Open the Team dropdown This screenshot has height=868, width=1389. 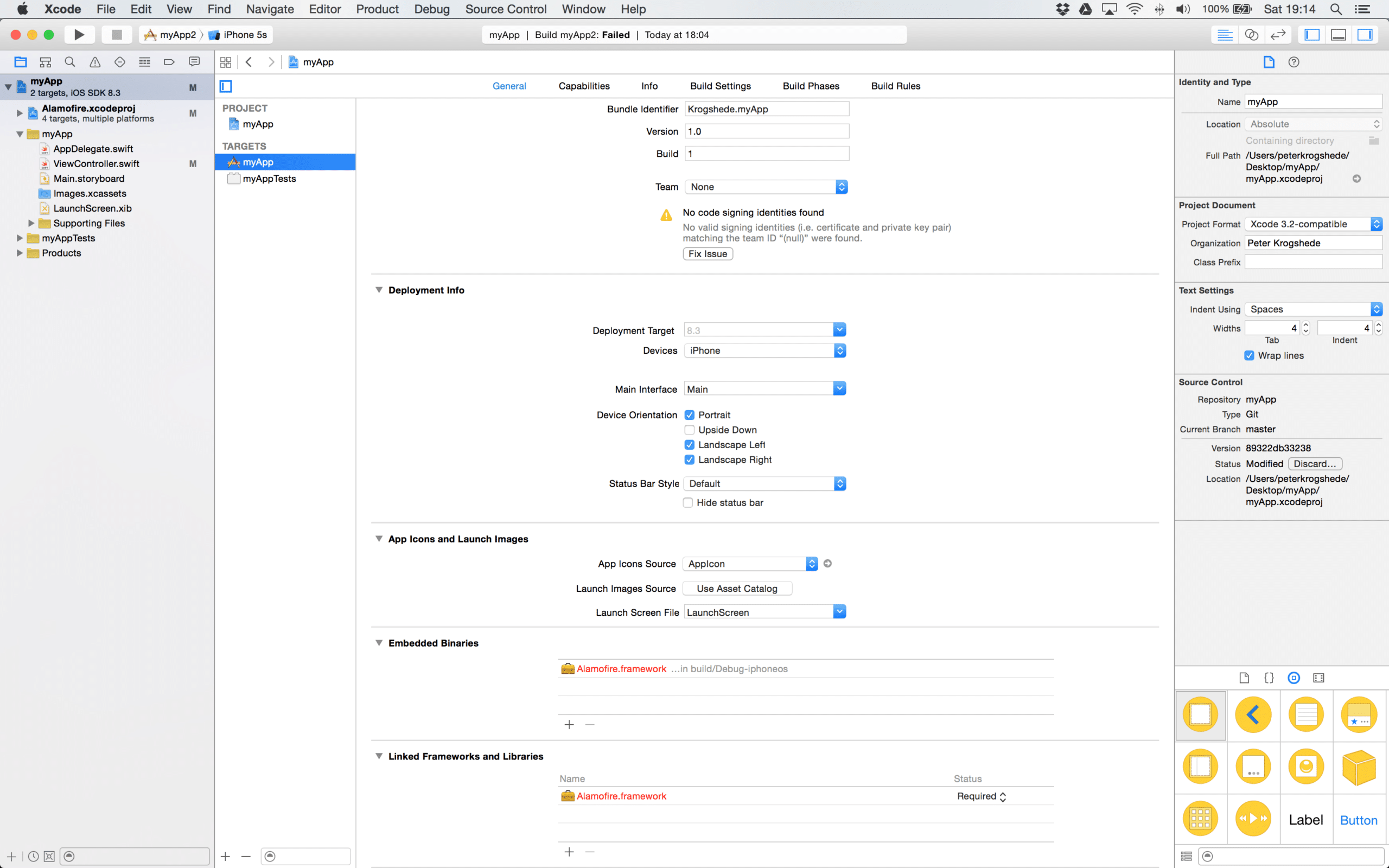(766, 187)
